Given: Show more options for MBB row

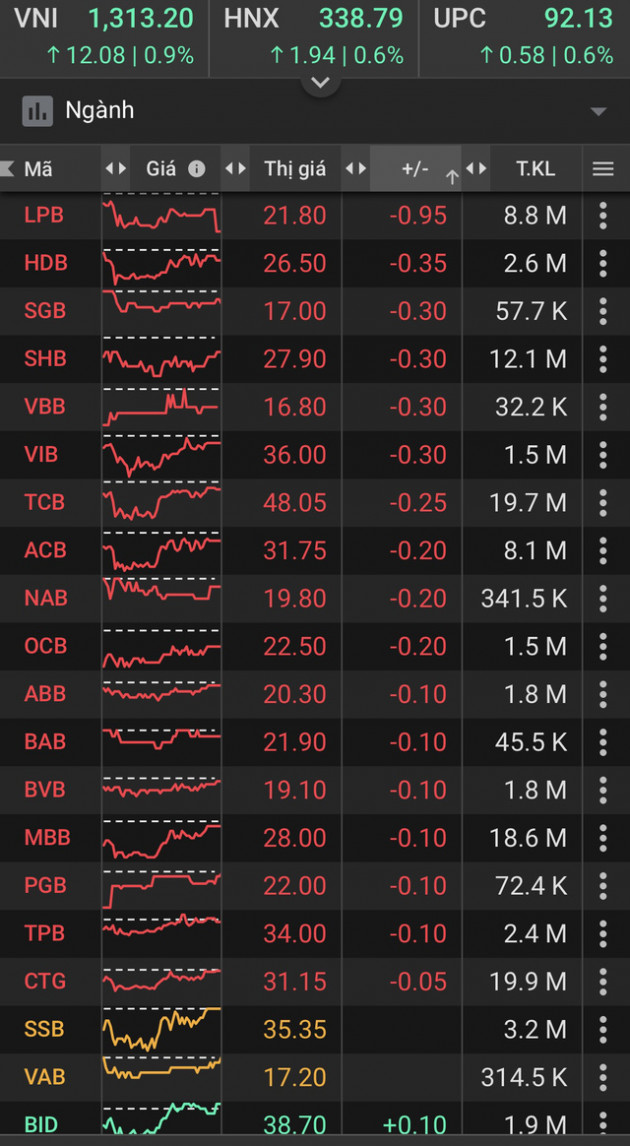Looking at the screenshot, I should click(603, 837).
